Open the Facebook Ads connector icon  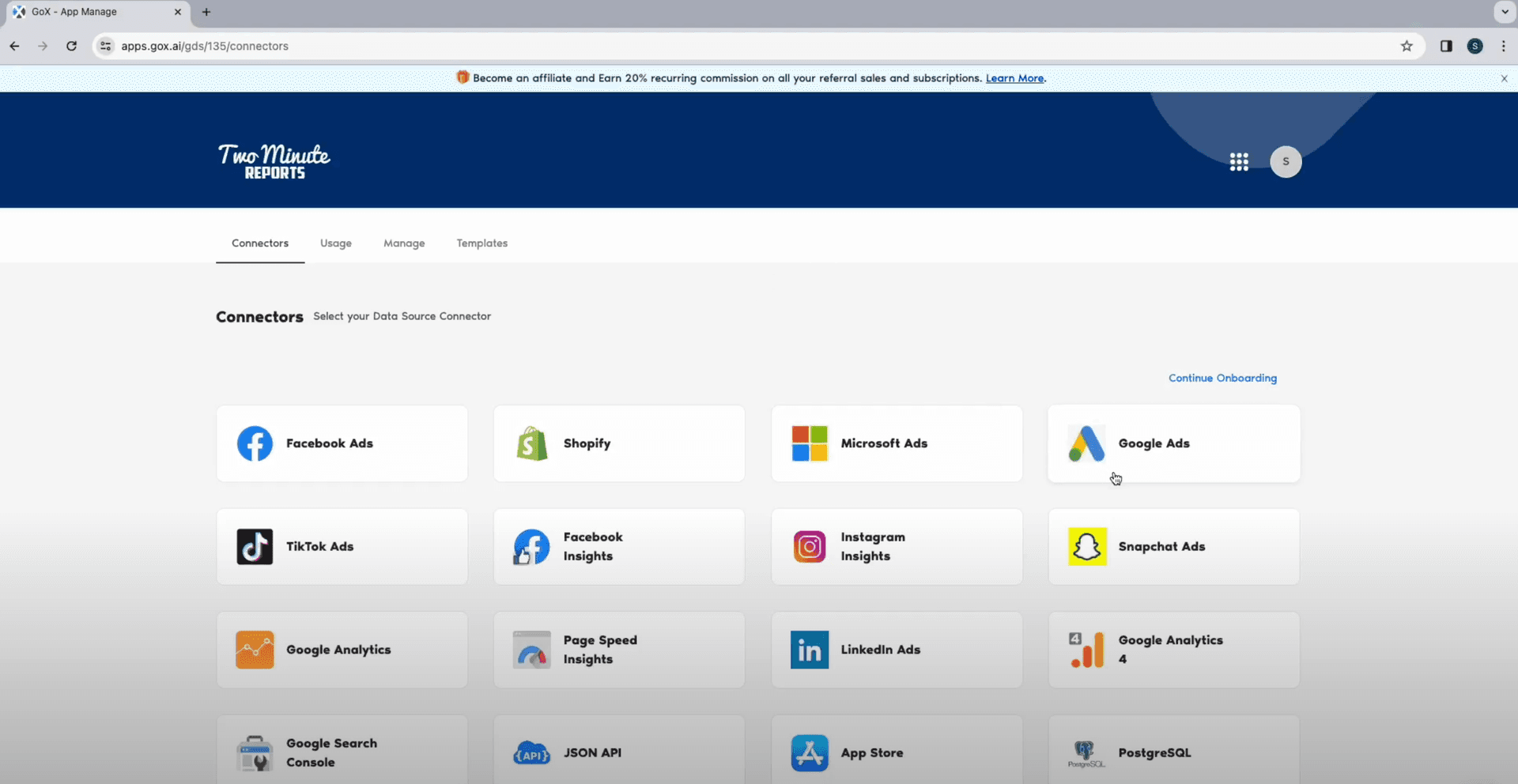pos(255,443)
